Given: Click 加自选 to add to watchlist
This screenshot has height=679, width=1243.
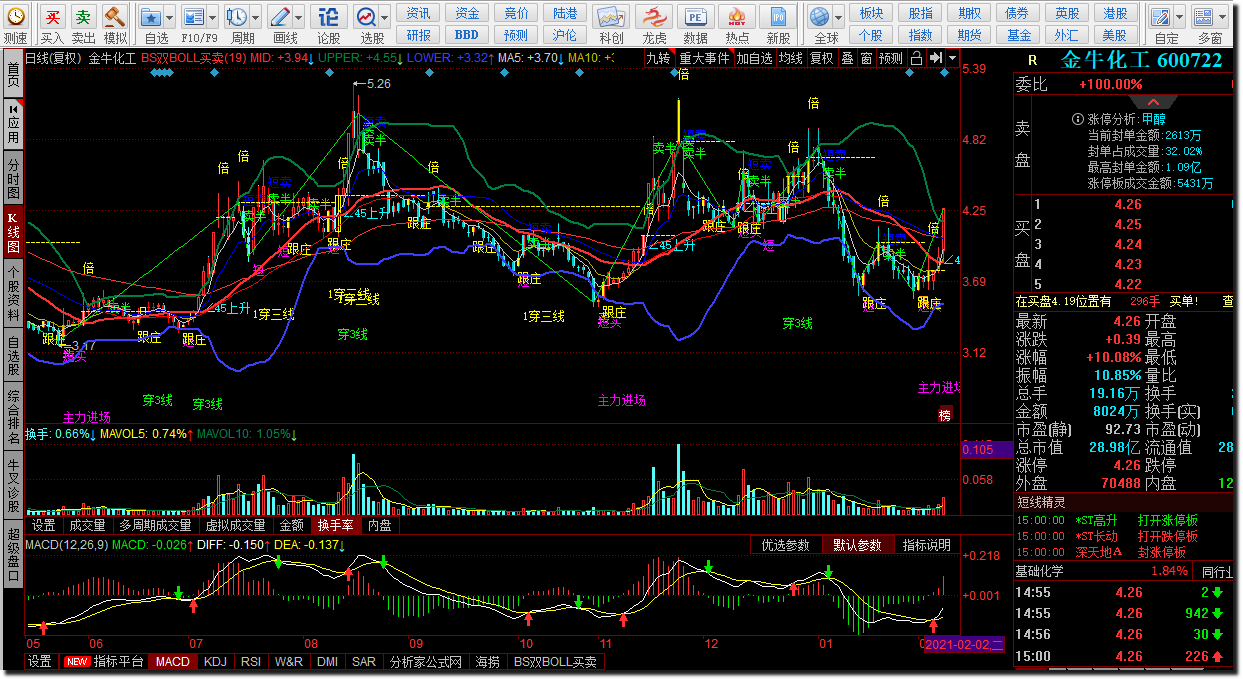Looking at the screenshot, I should 755,58.
